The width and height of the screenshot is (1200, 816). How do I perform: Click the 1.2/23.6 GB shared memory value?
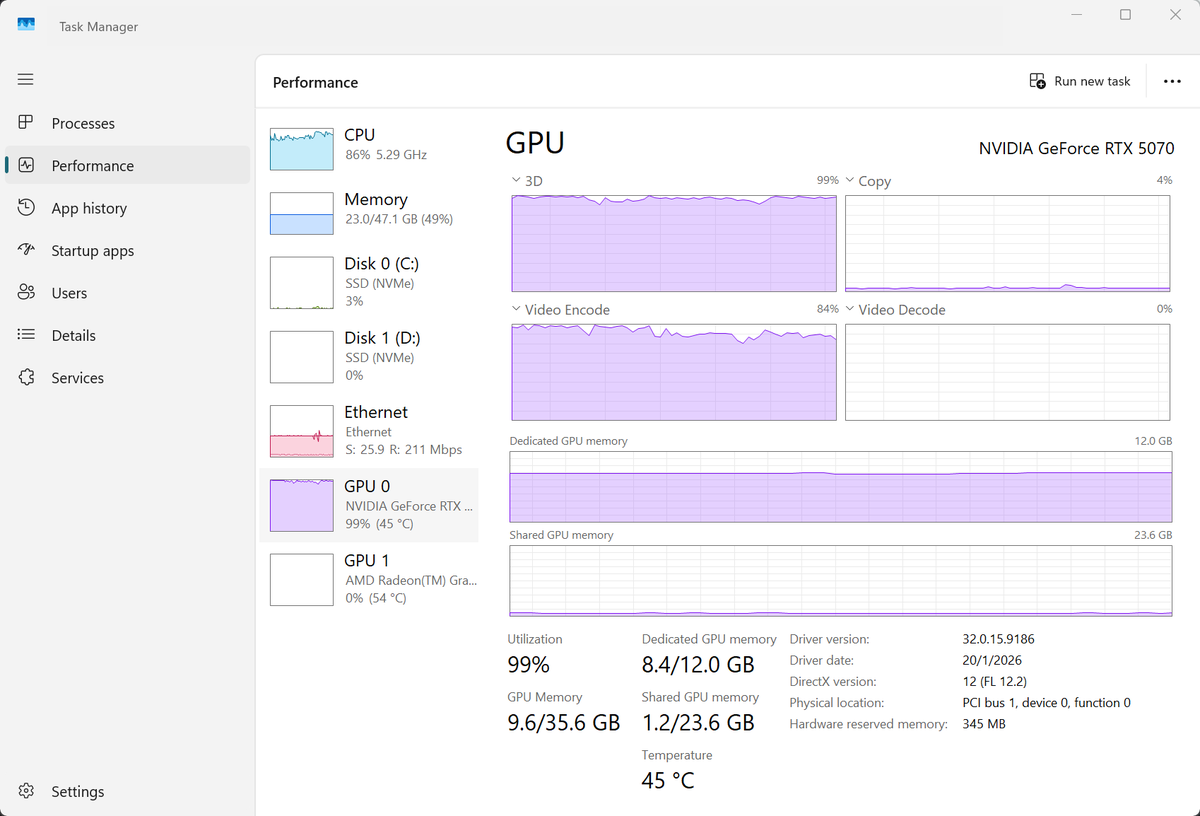(698, 722)
